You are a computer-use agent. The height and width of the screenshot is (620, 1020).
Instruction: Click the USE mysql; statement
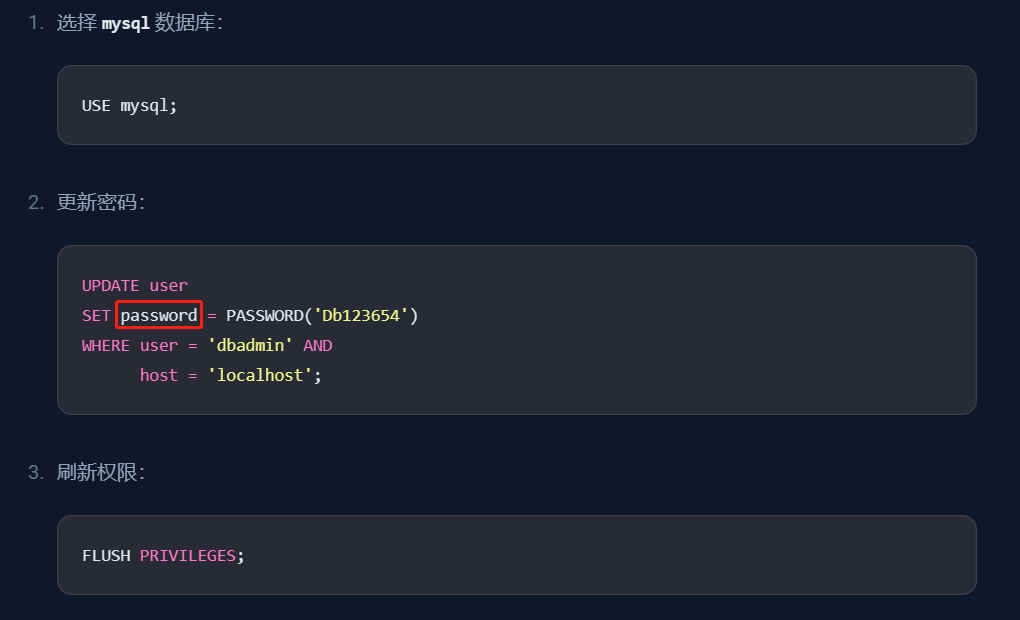point(129,105)
